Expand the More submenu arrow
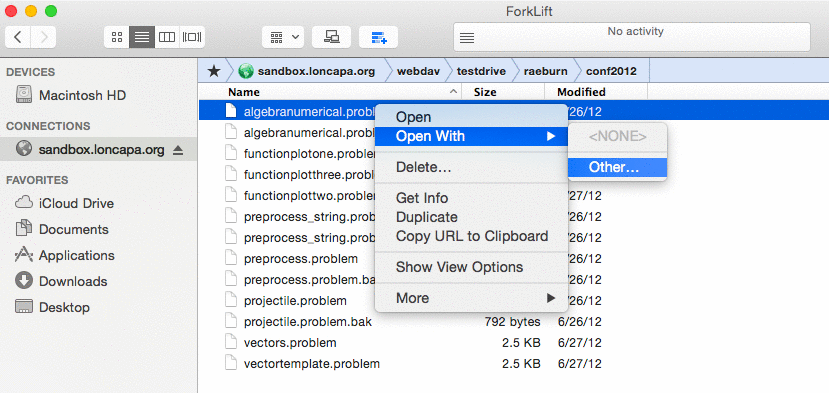This screenshot has width=829, height=393. (551, 298)
